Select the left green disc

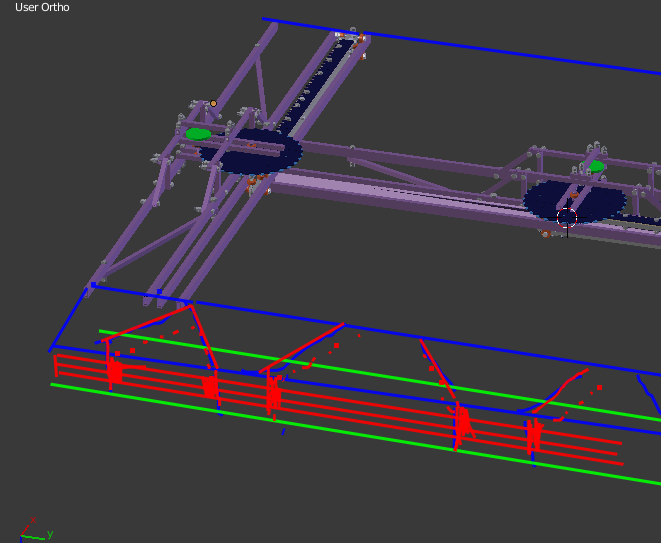[199, 134]
